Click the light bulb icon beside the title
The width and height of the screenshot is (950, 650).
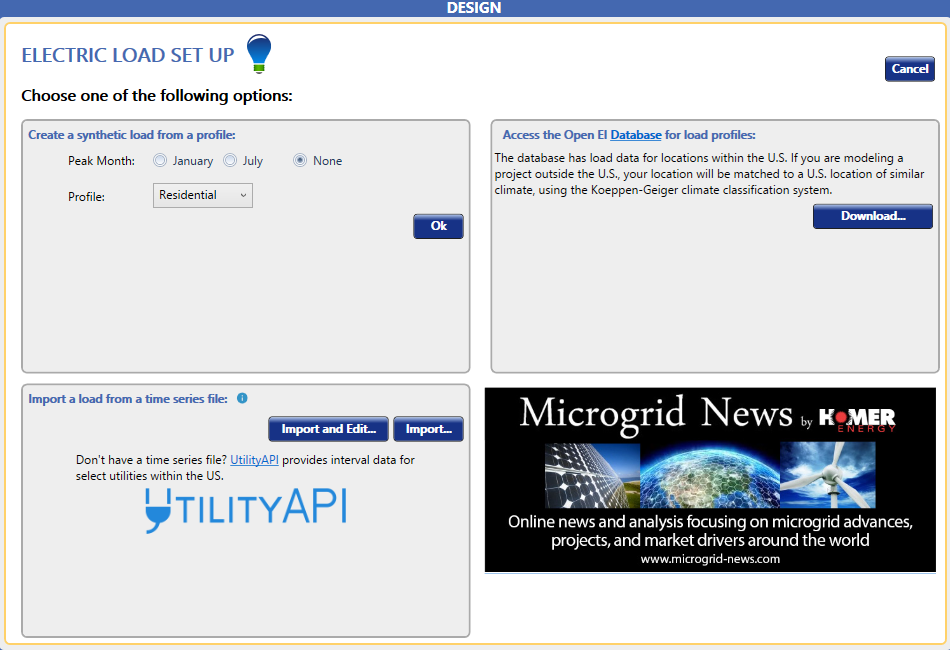(x=258, y=53)
